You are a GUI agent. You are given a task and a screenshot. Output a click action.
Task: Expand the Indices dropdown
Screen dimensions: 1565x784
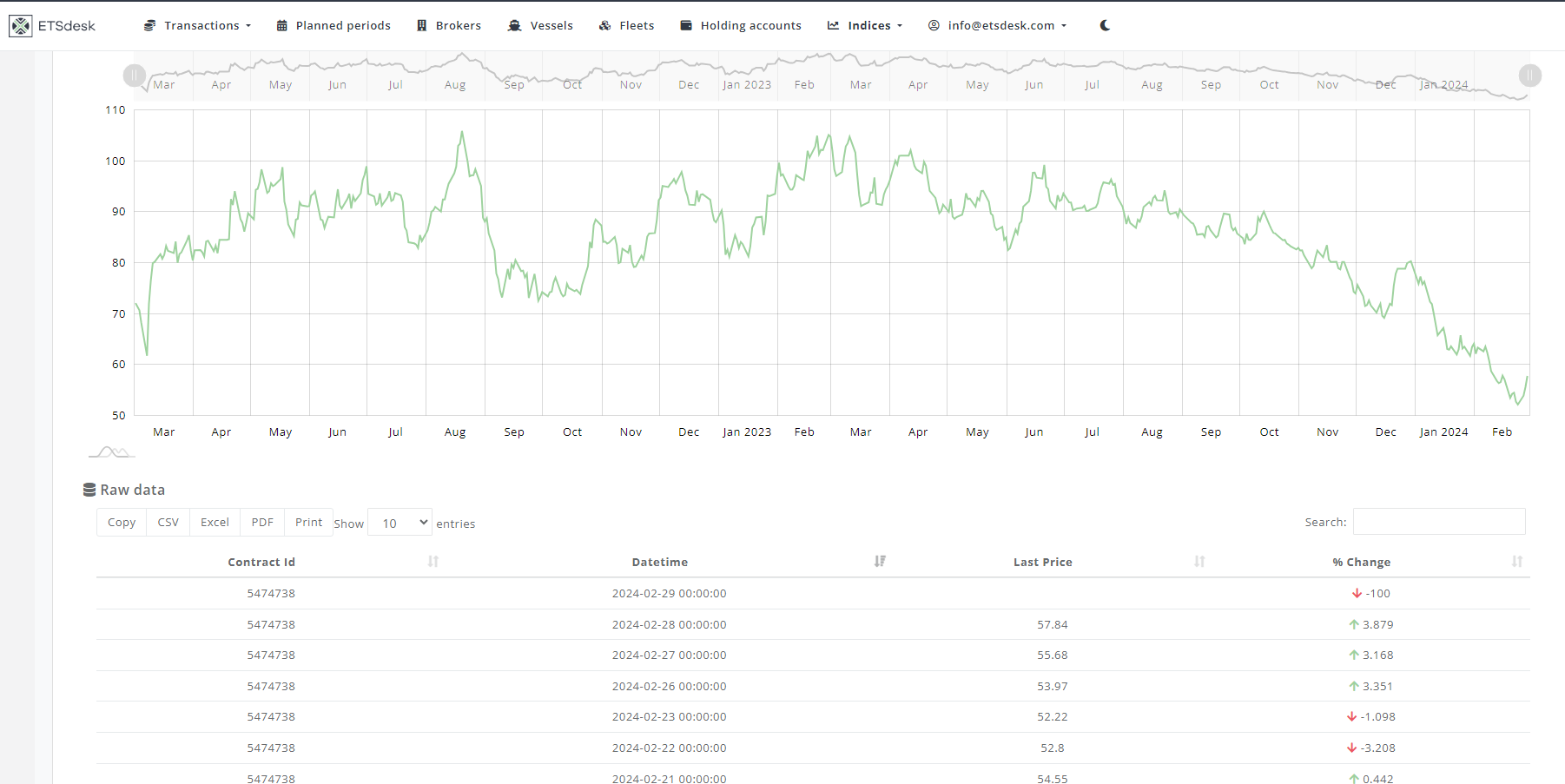[x=865, y=25]
